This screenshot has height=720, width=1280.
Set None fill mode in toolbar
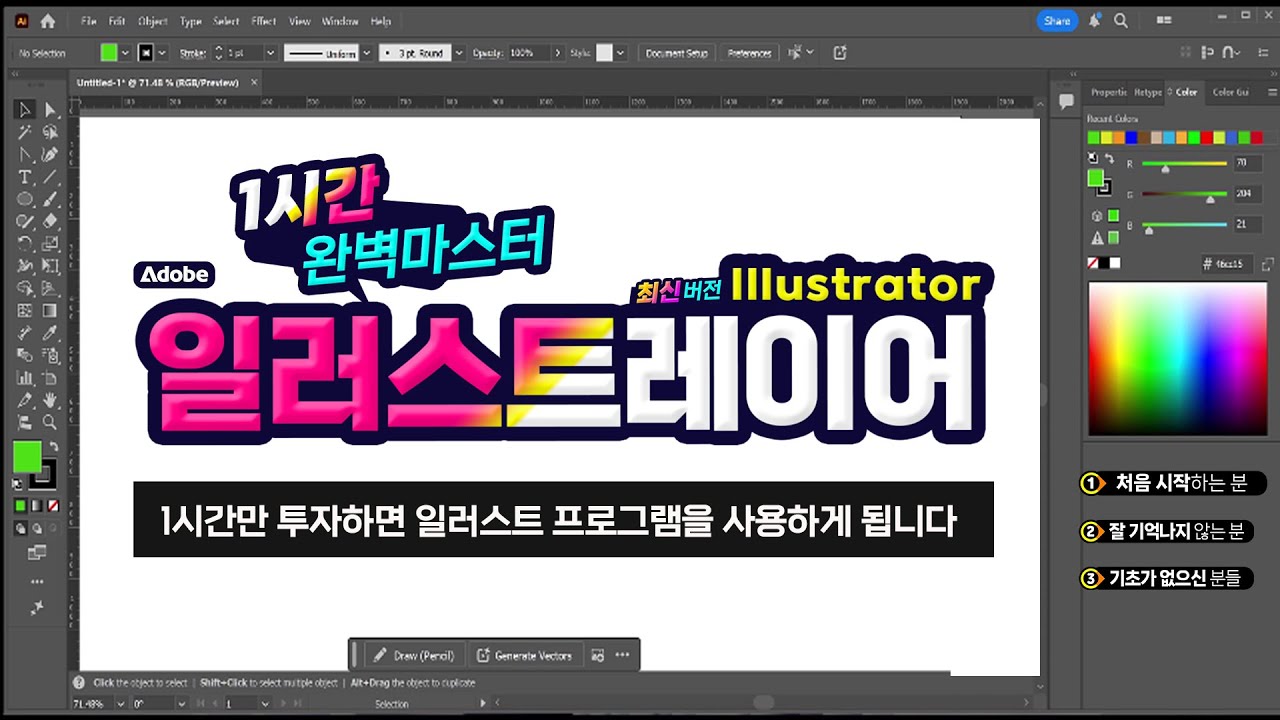(53, 506)
